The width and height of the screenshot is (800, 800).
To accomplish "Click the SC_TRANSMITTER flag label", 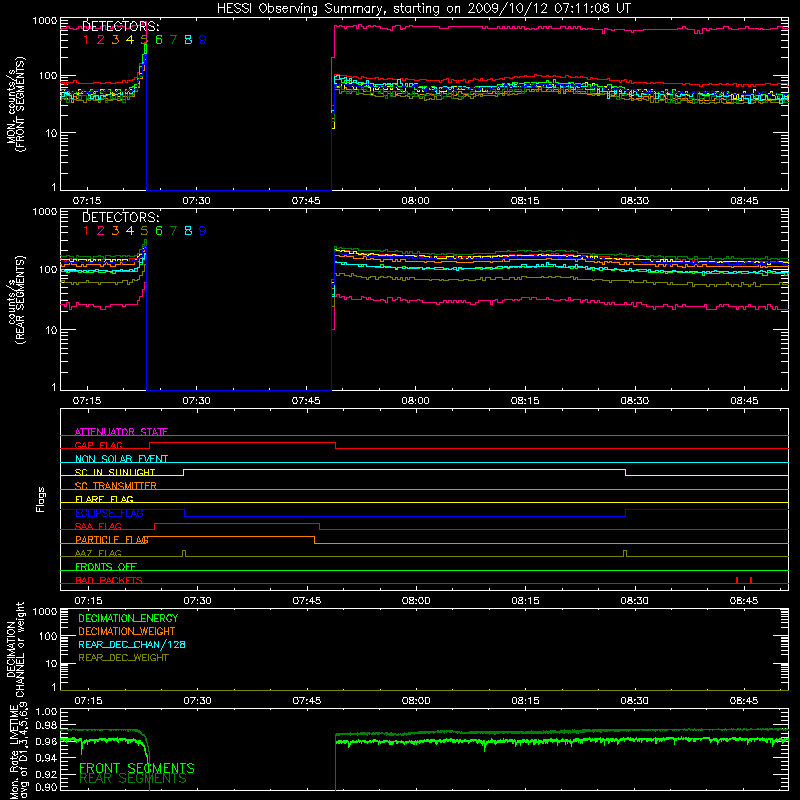I will click(x=115, y=486).
